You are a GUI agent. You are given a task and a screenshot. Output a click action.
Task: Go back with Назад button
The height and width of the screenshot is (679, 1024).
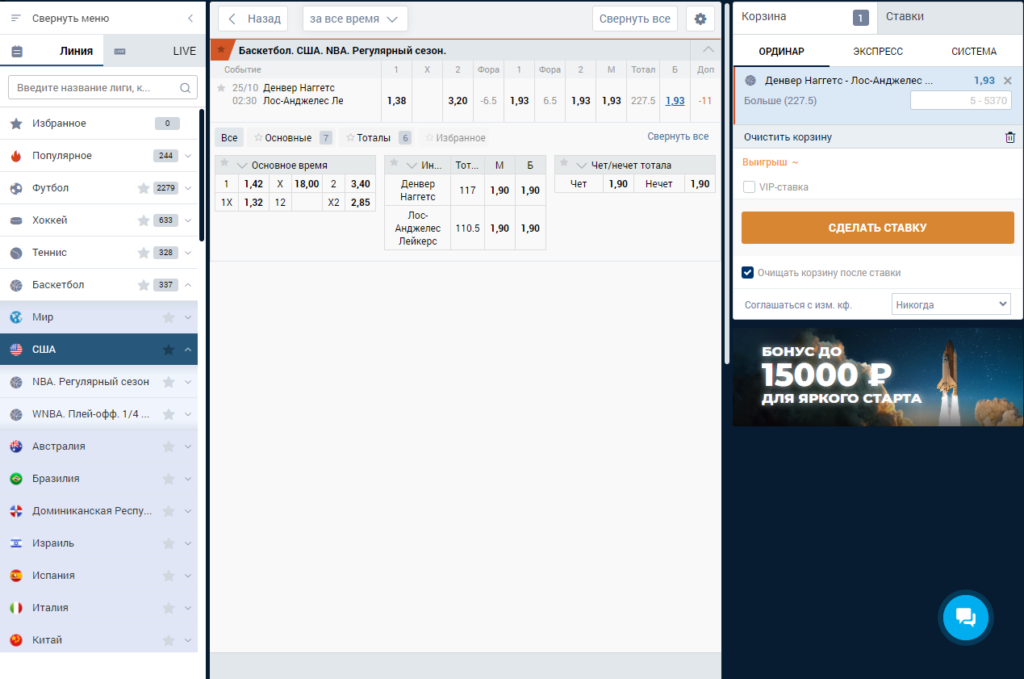[253, 19]
